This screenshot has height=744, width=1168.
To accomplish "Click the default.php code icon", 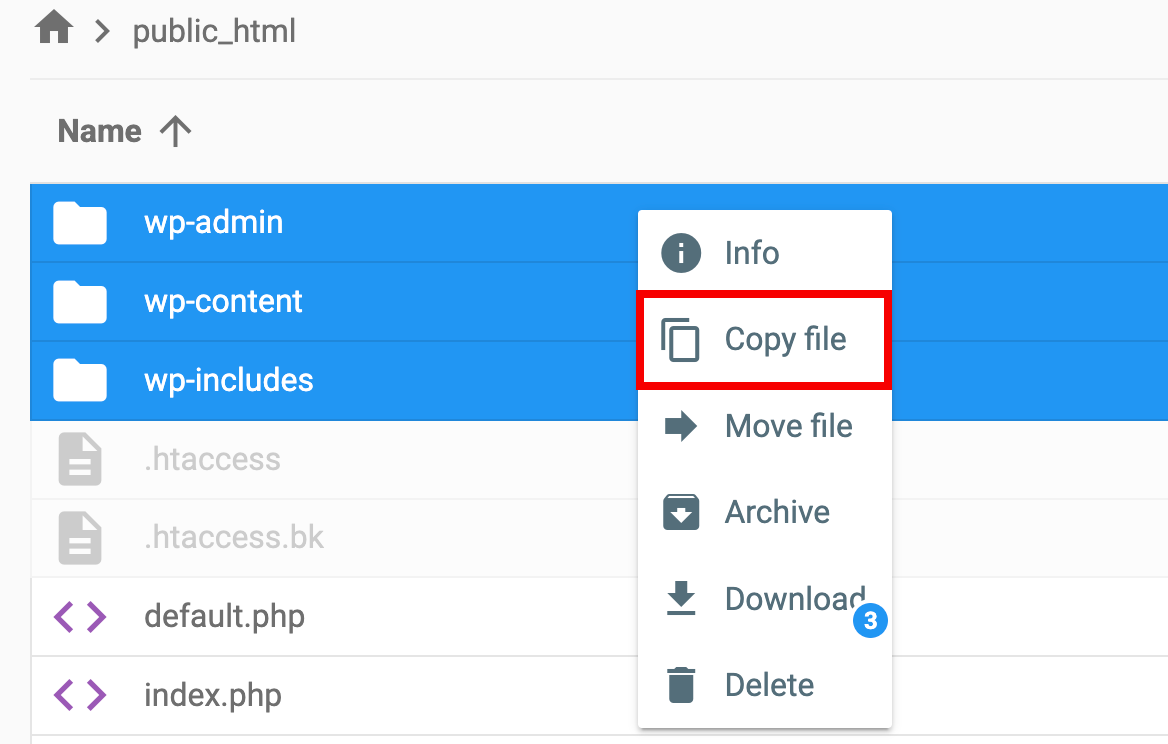I will (x=80, y=616).
